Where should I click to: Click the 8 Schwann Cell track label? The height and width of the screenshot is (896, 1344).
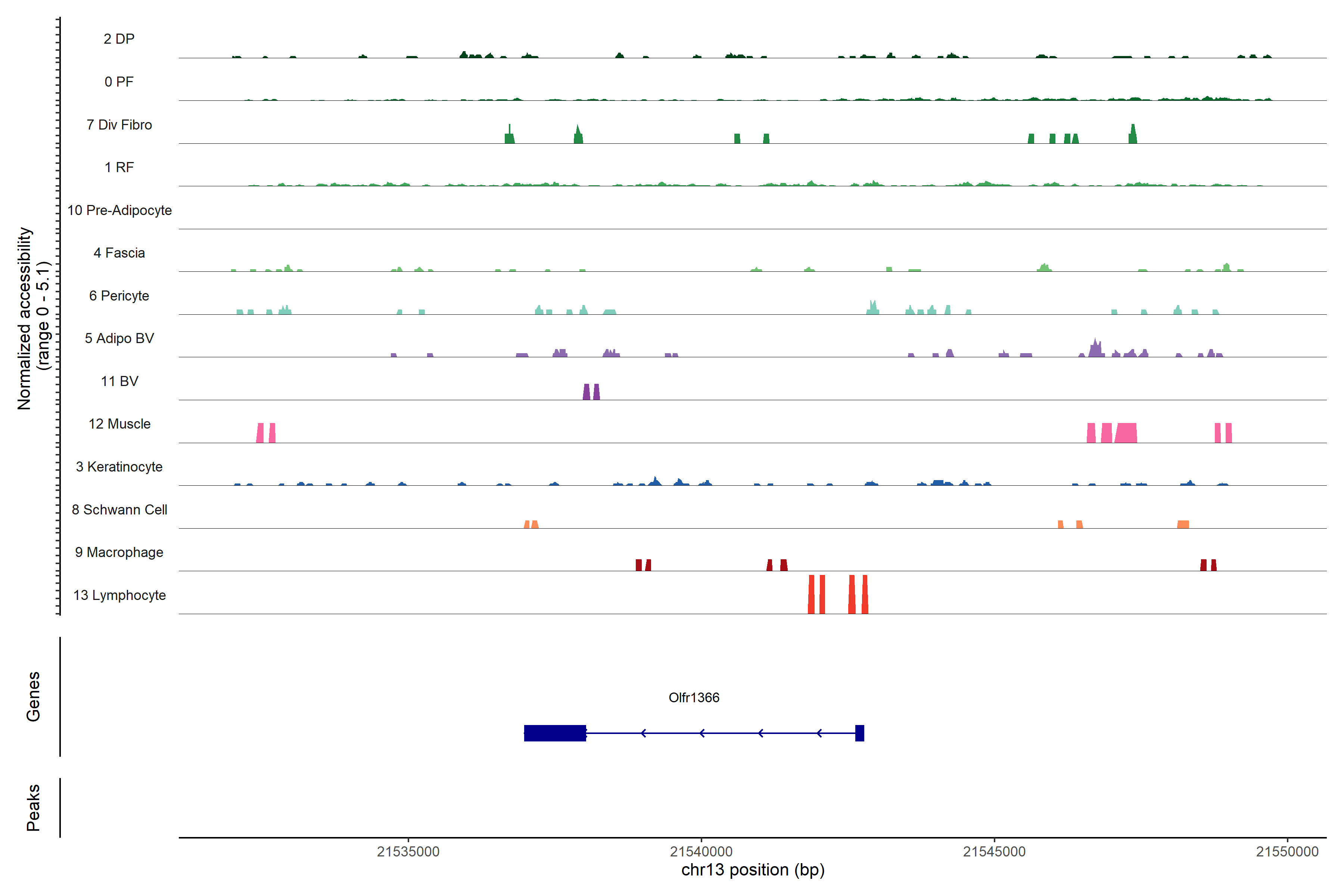(119, 510)
